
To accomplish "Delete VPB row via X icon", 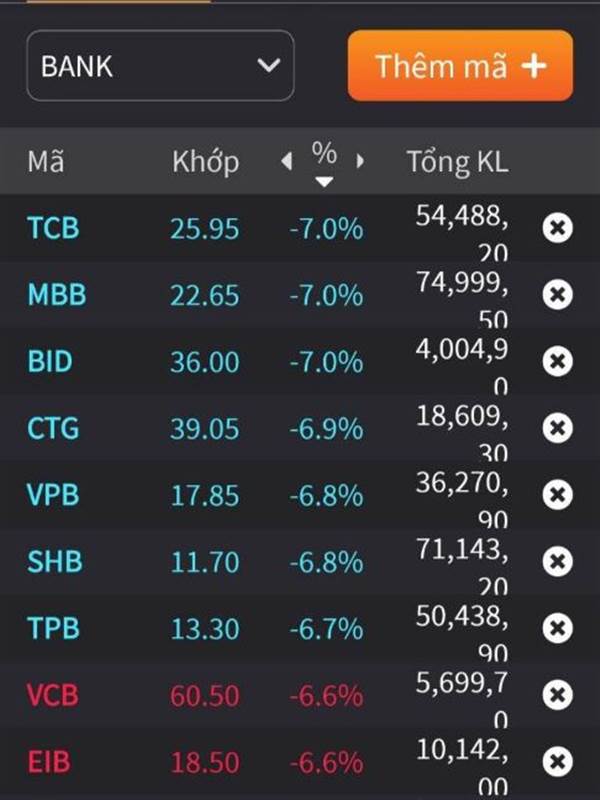I will coord(557,495).
